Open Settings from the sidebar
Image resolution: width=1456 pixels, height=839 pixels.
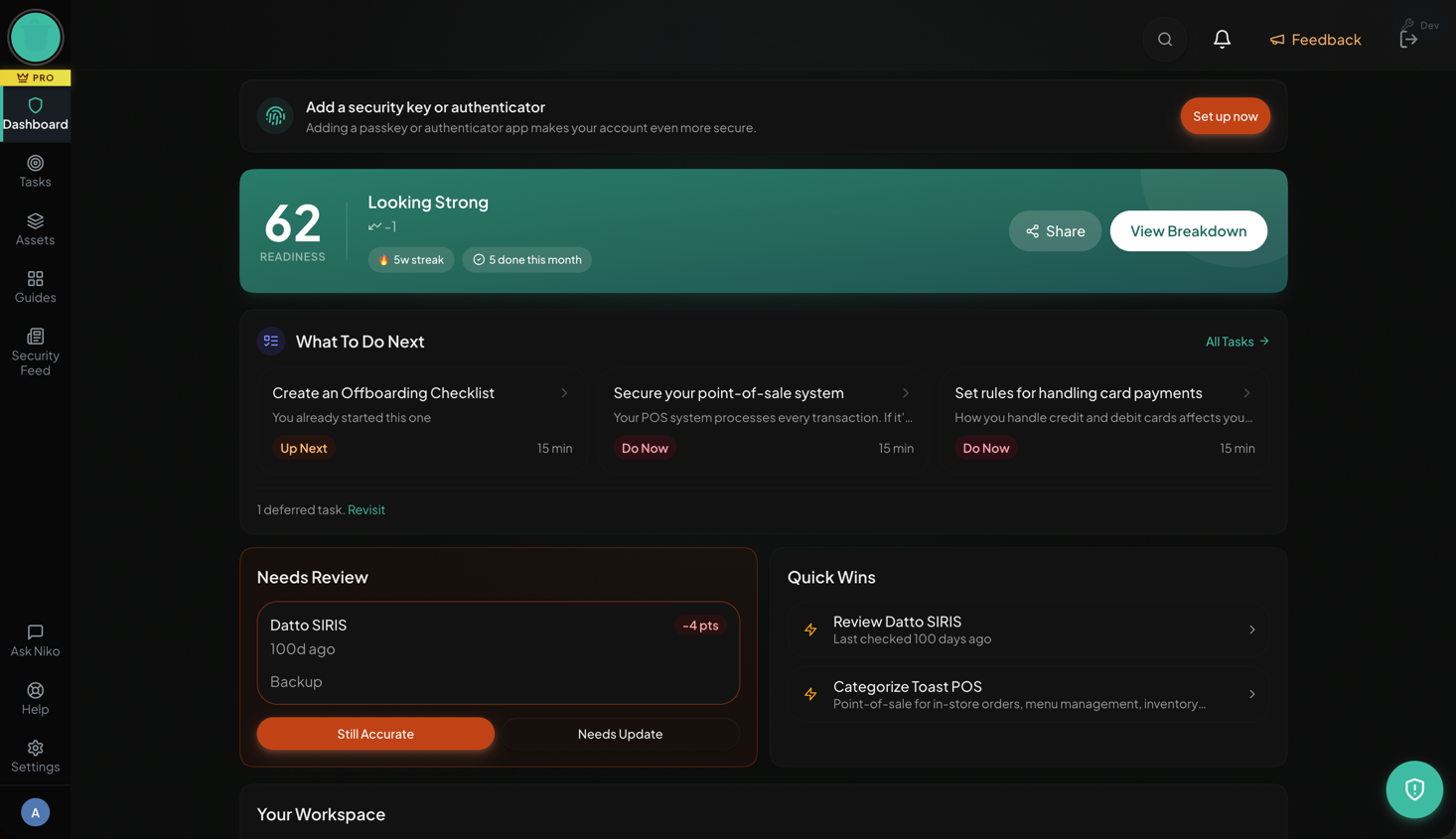point(35,756)
